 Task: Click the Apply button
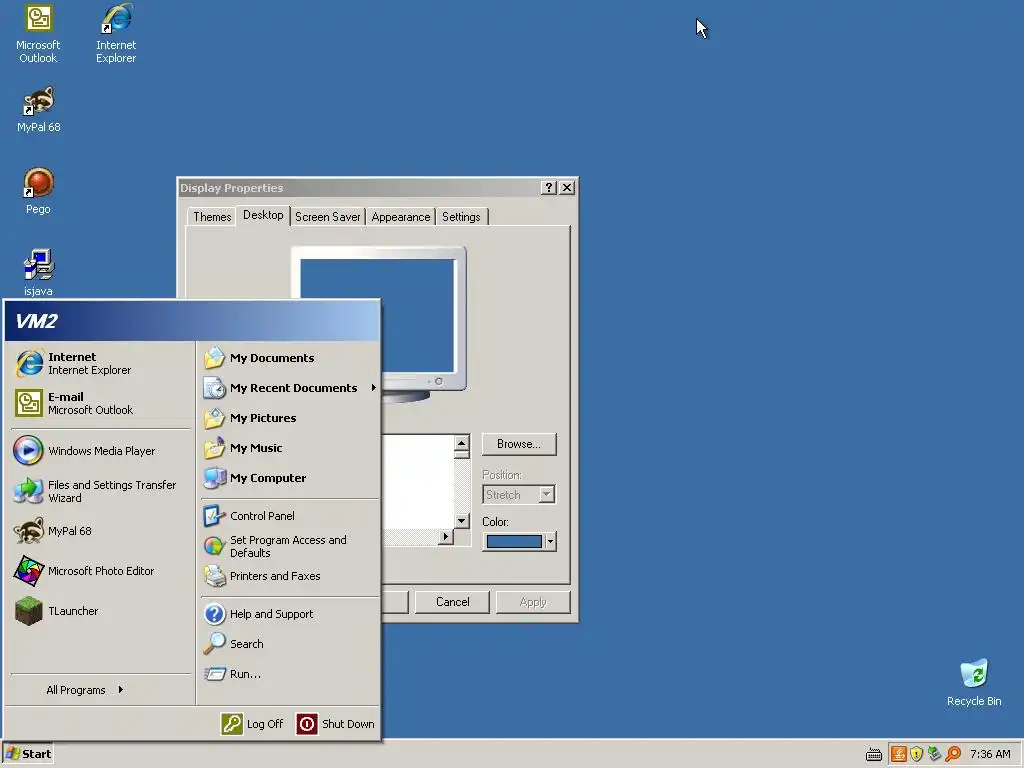(533, 602)
